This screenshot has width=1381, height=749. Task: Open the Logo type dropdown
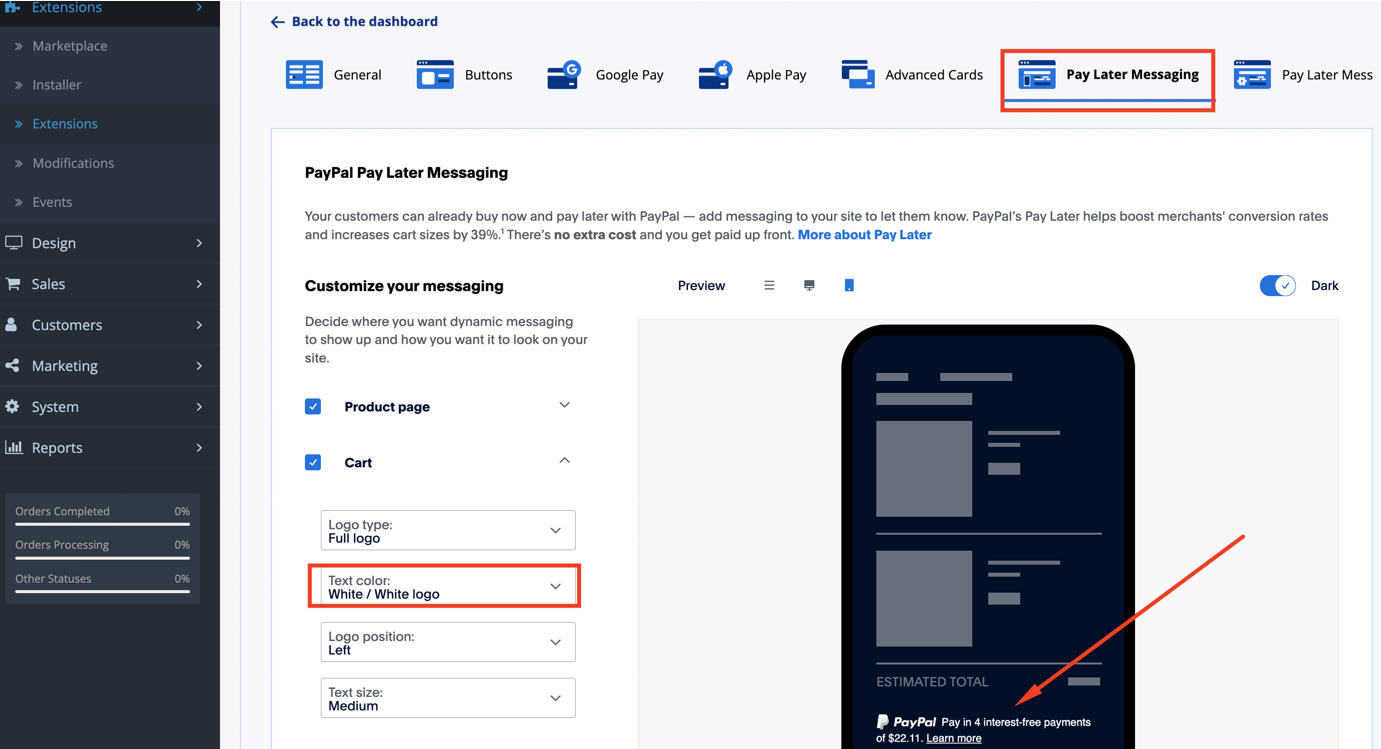(448, 530)
